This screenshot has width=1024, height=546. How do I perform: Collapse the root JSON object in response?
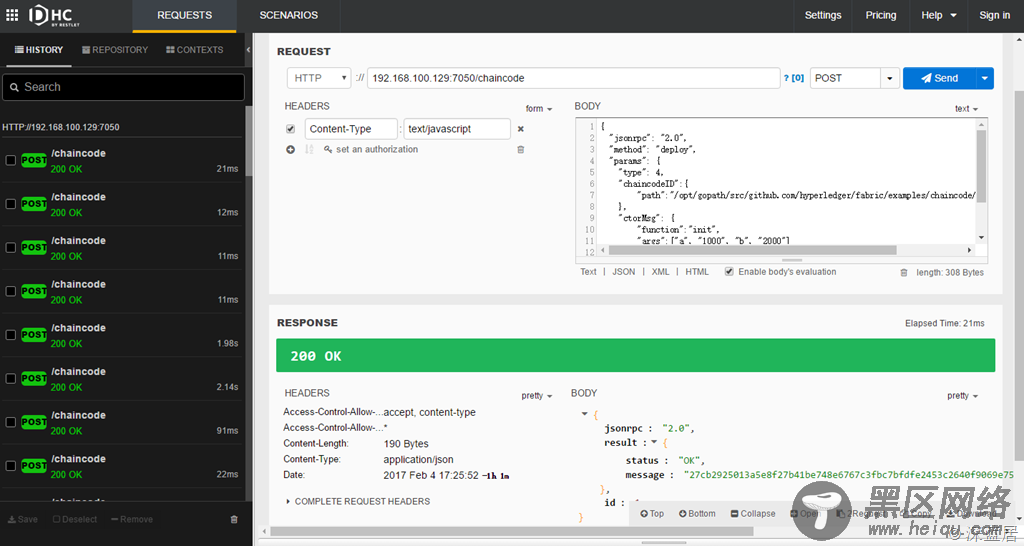584,413
